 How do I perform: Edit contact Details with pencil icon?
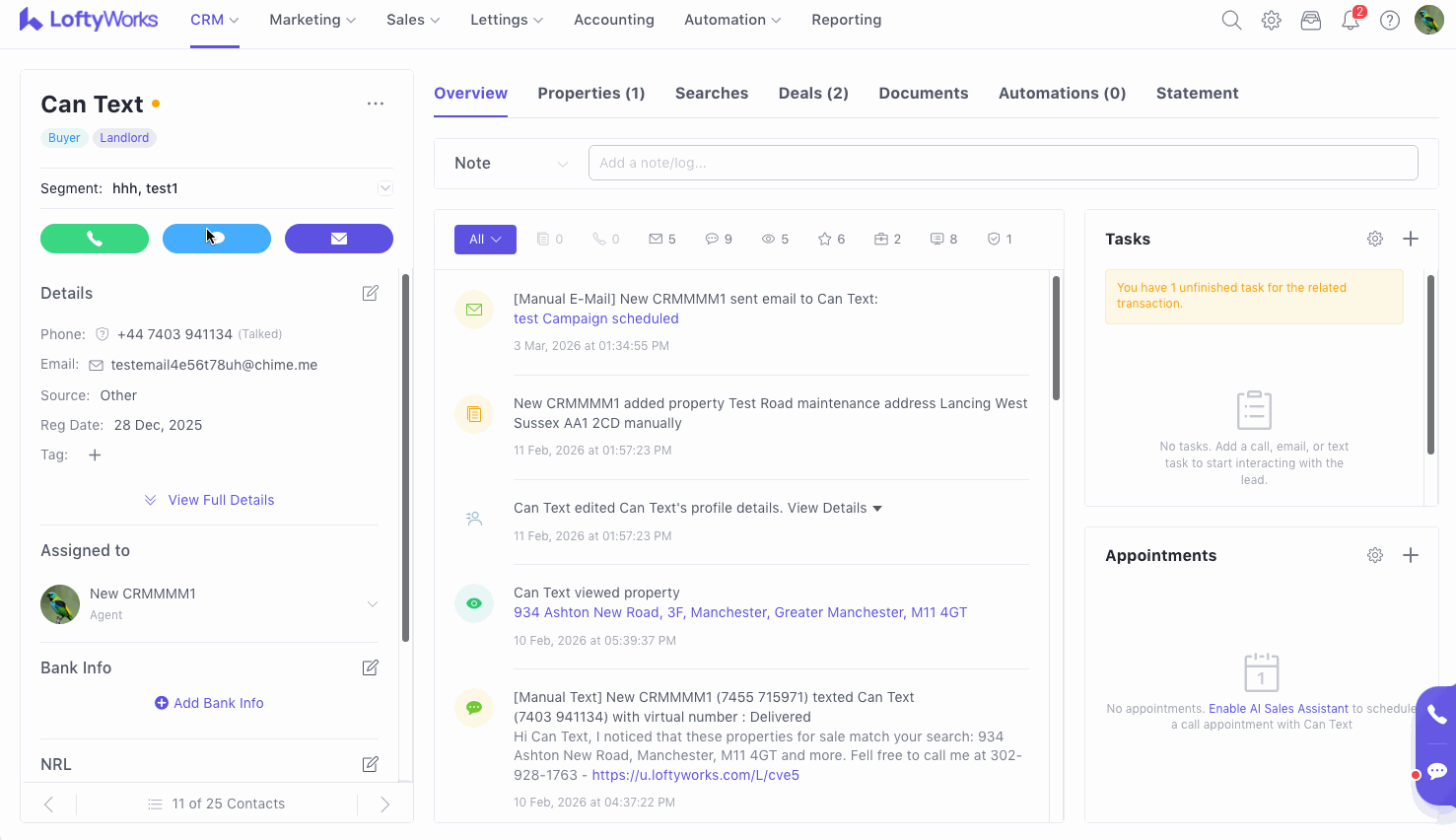tap(371, 293)
